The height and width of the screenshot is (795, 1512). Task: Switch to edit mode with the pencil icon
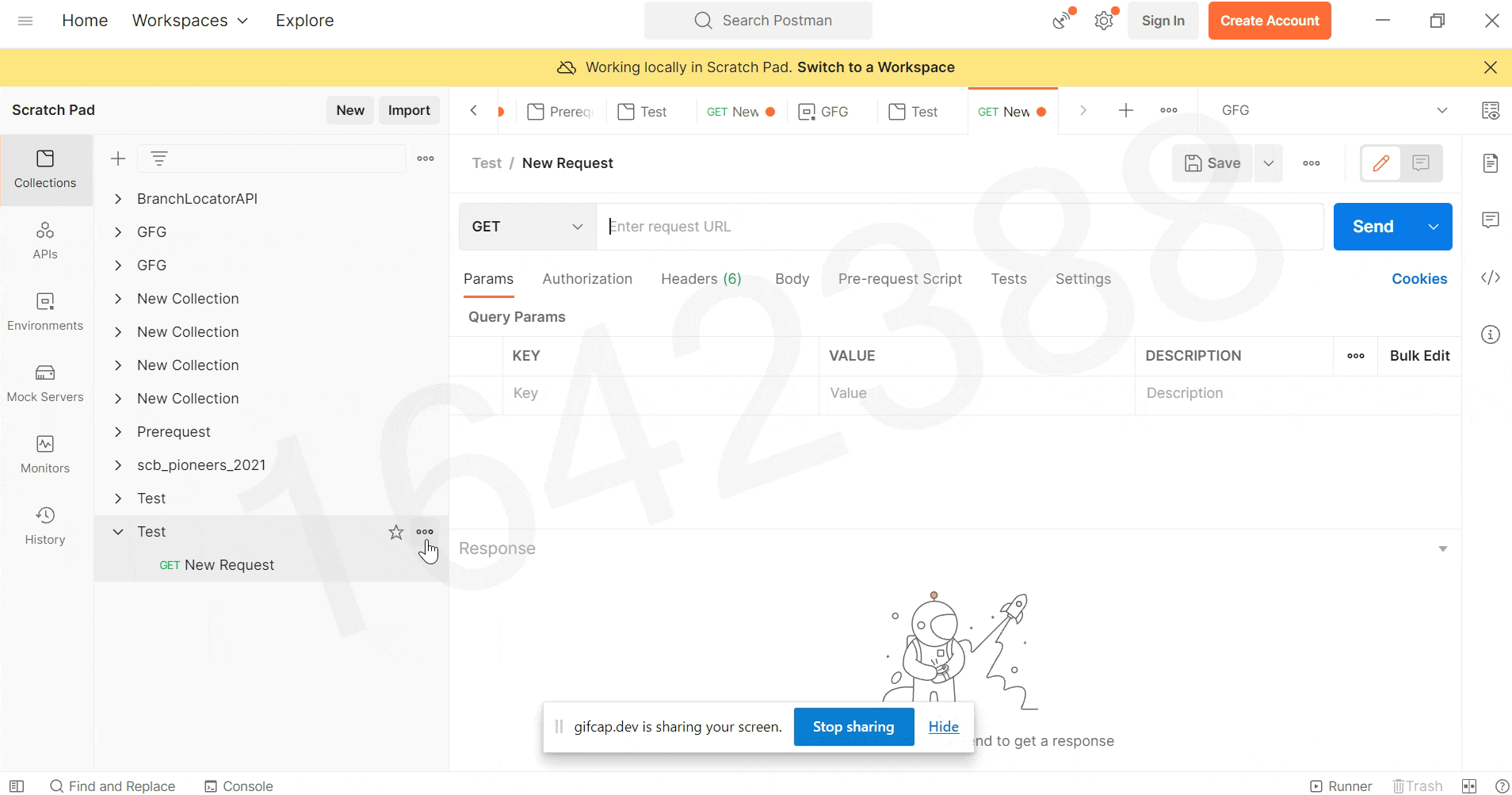tap(1381, 163)
